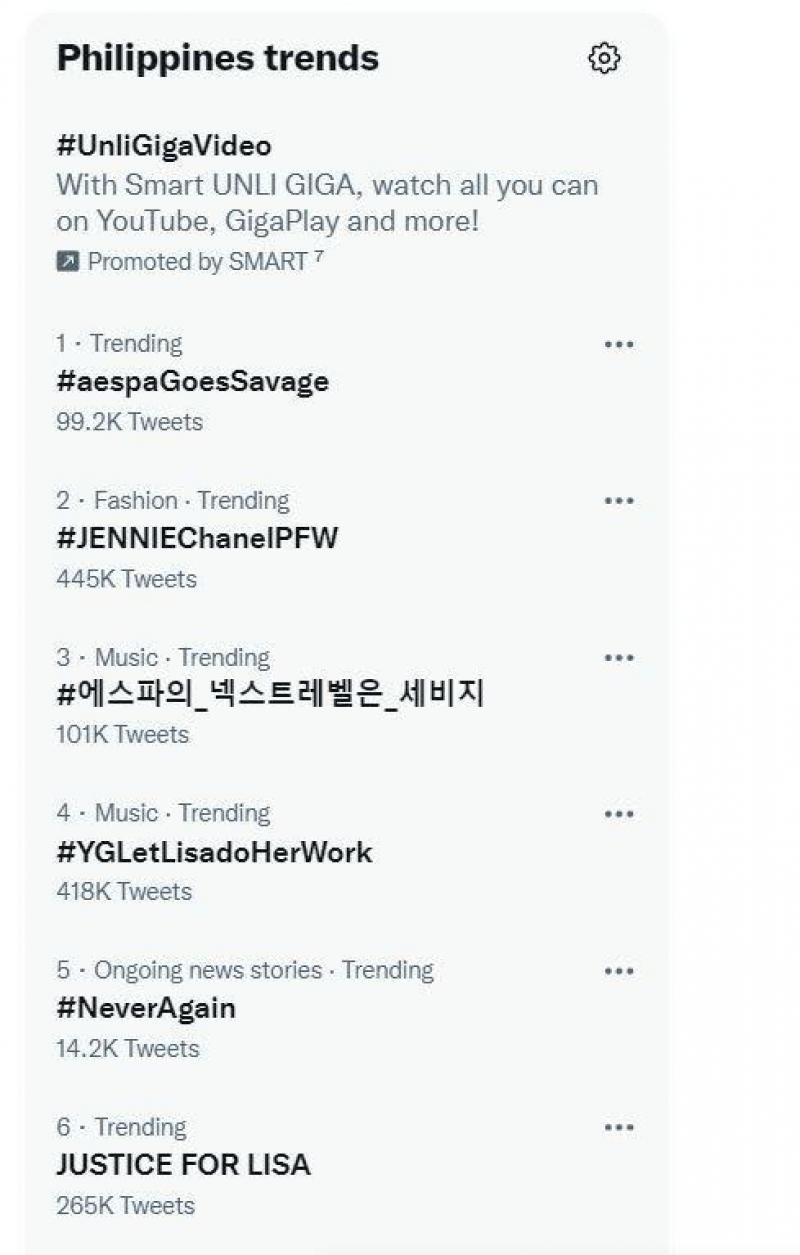The image size is (800, 1255).
Task: View the #YGLetLisadoHerWork music trend
Action: pyautogui.click(x=214, y=853)
